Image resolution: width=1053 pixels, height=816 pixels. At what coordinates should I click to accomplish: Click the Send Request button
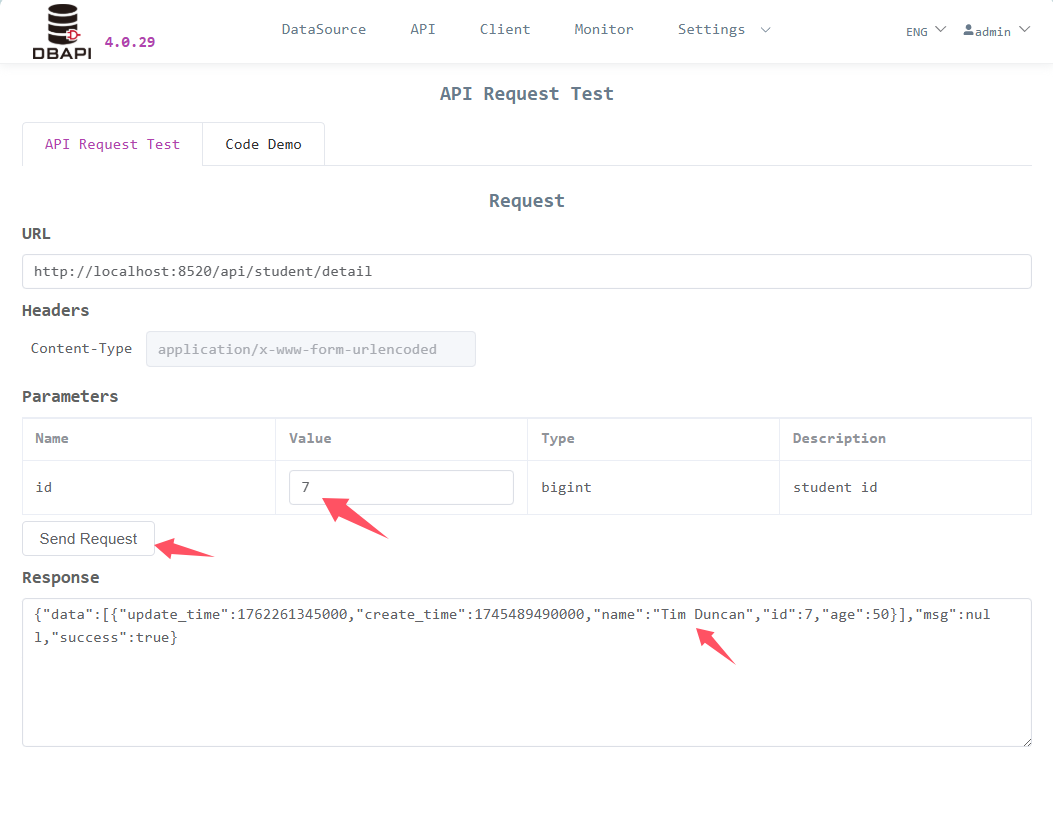[x=88, y=538]
